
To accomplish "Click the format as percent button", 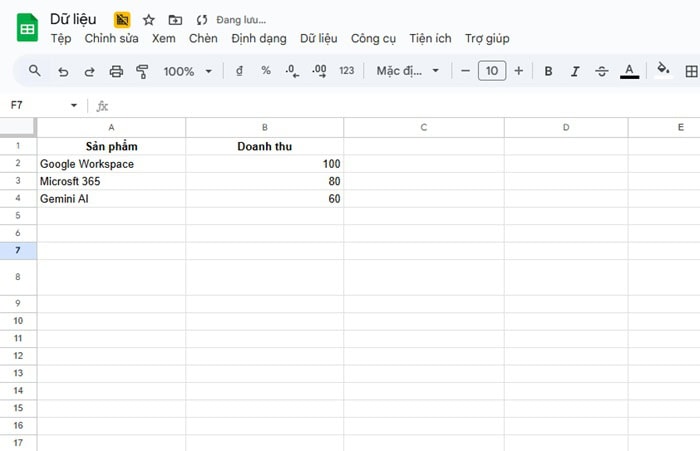I will (x=265, y=71).
